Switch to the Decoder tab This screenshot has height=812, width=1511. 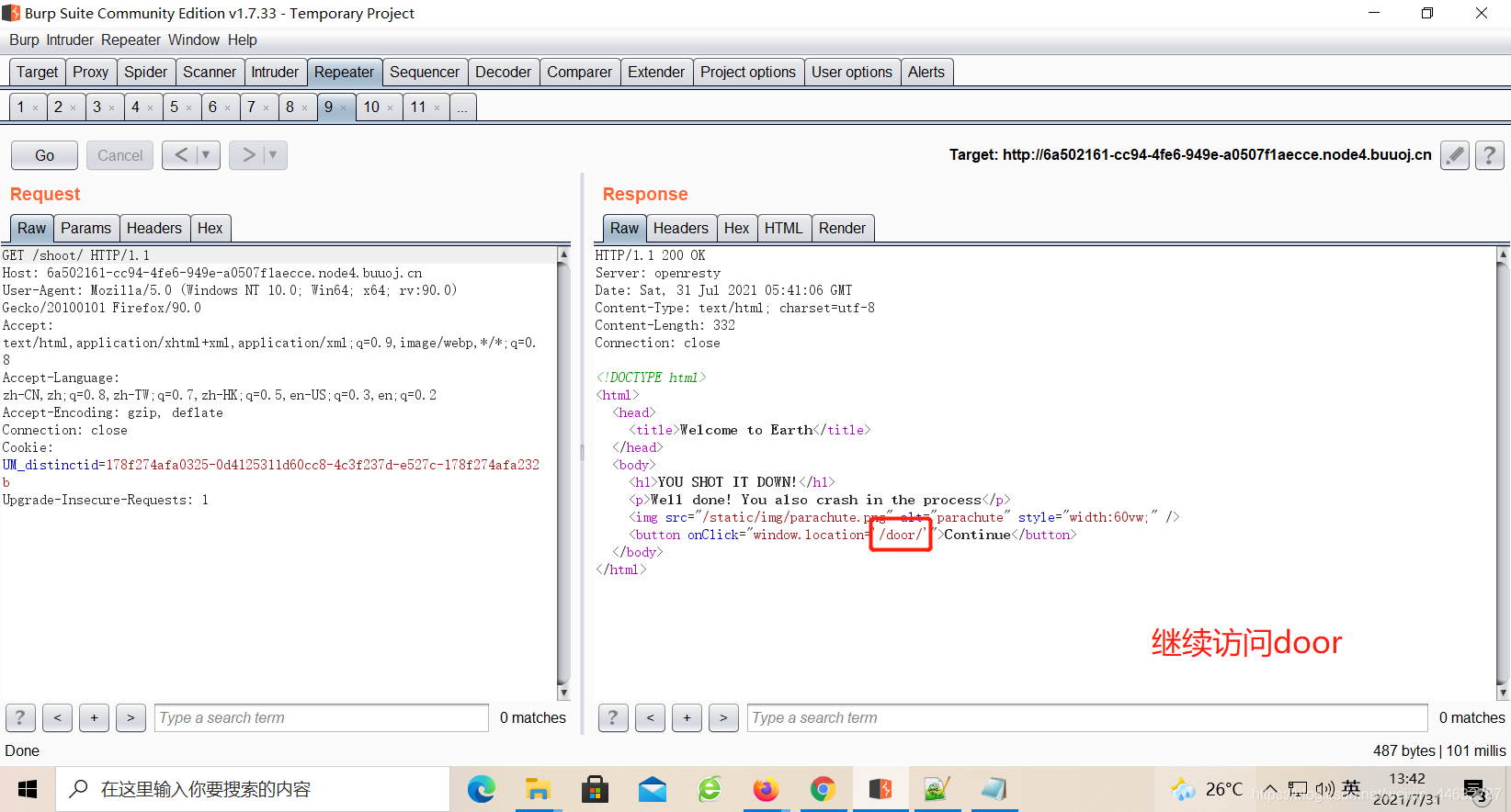point(503,72)
